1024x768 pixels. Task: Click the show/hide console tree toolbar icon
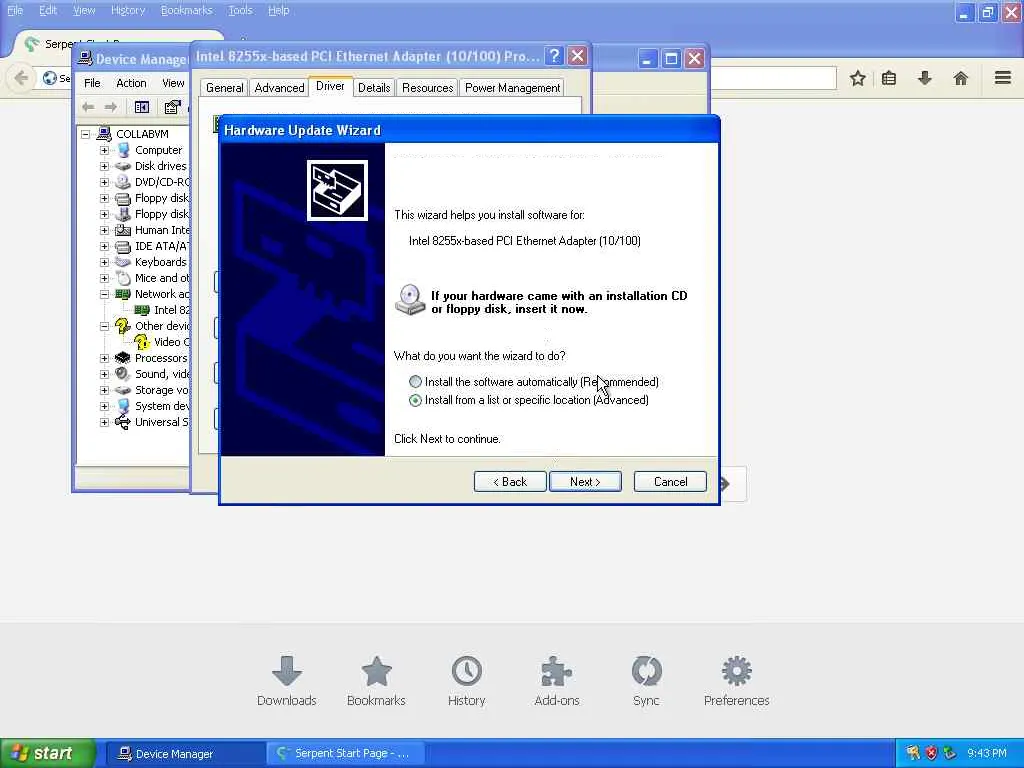[x=142, y=107]
